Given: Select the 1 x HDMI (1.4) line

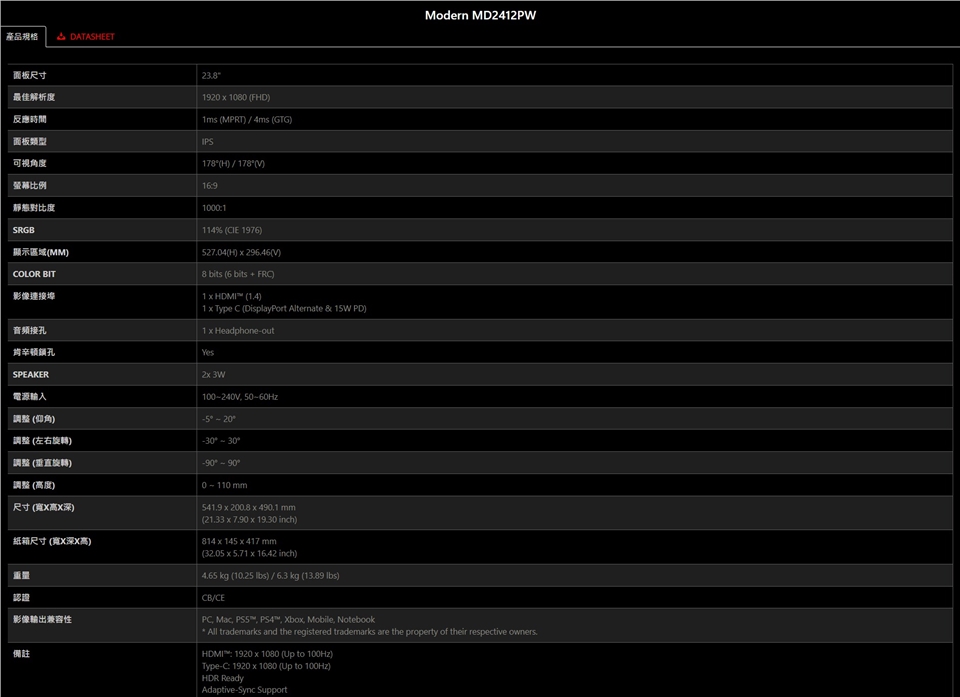Looking at the screenshot, I should coord(231,296).
